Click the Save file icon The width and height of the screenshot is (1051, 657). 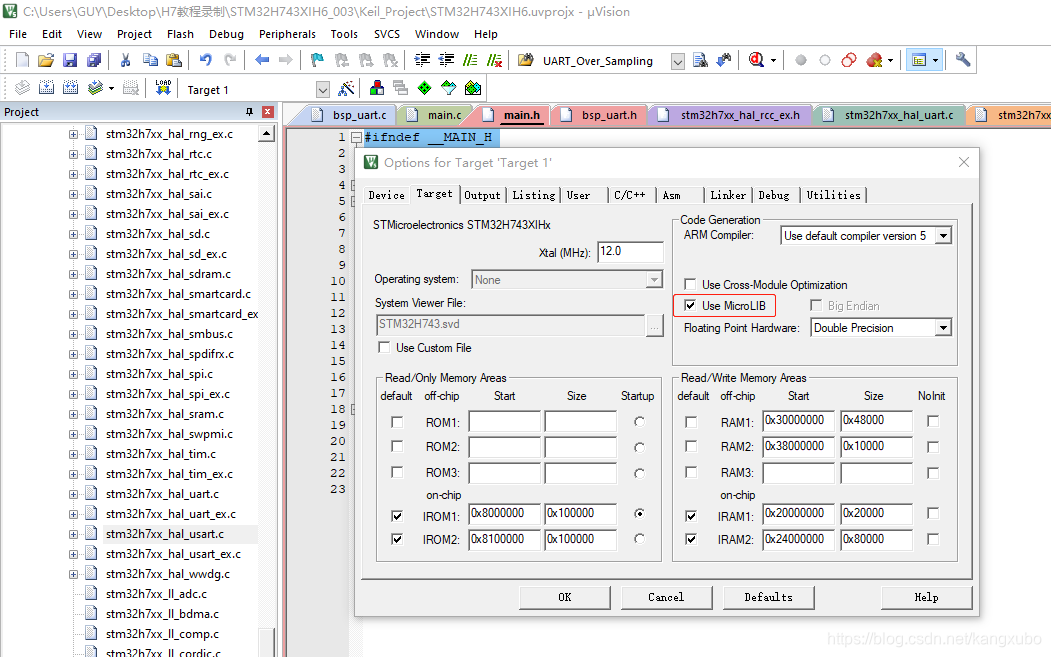[70, 60]
